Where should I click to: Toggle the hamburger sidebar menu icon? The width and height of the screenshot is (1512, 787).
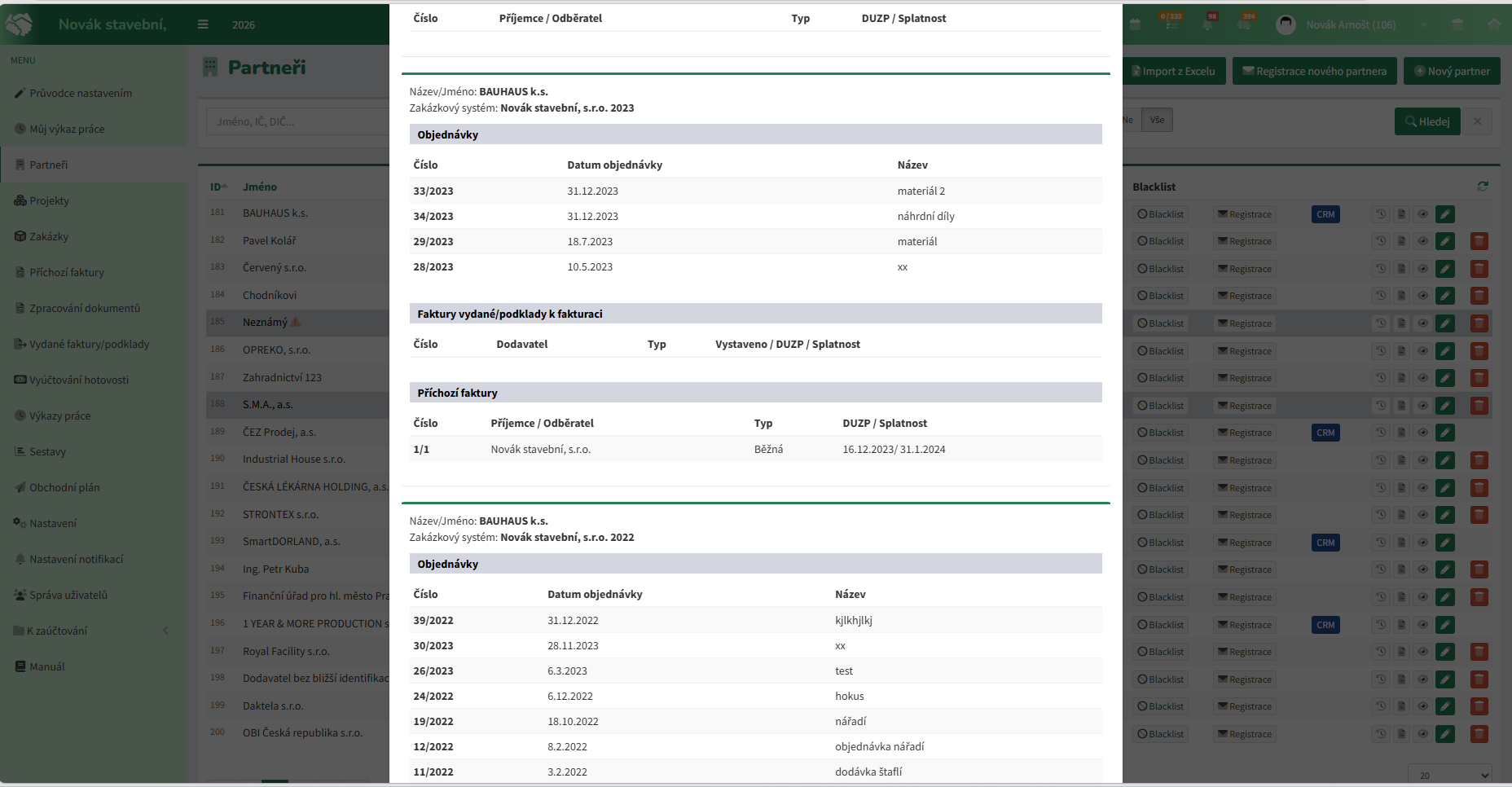[203, 24]
